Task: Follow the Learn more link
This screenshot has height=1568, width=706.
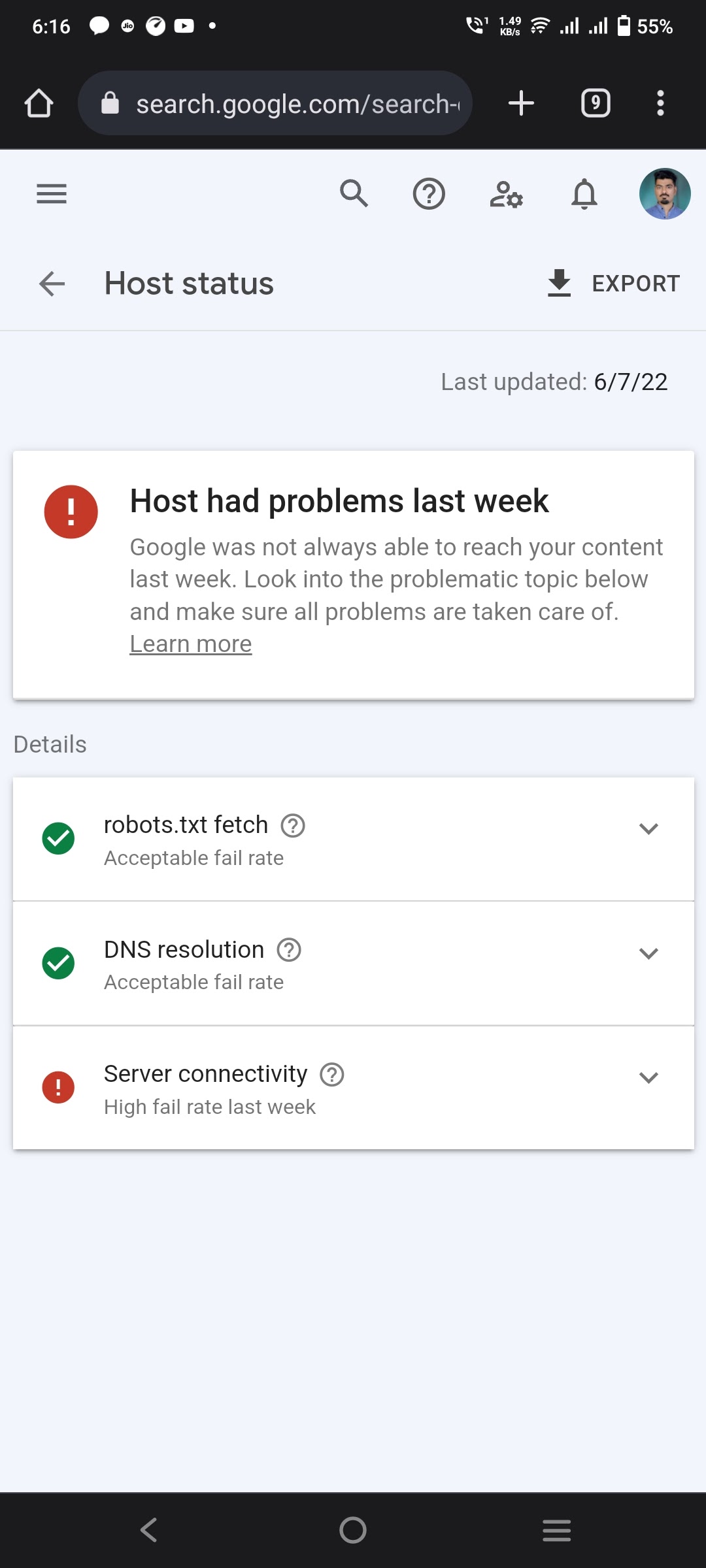Action: tap(191, 644)
